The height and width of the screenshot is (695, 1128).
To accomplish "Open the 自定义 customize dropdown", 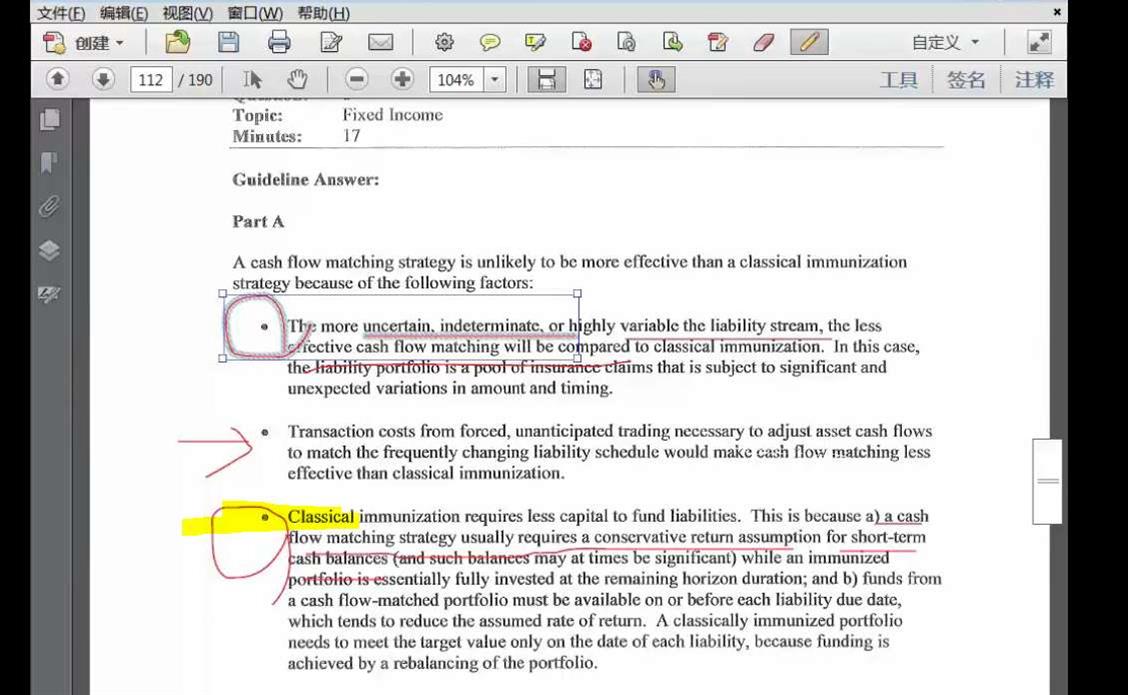I will click(945, 42).
